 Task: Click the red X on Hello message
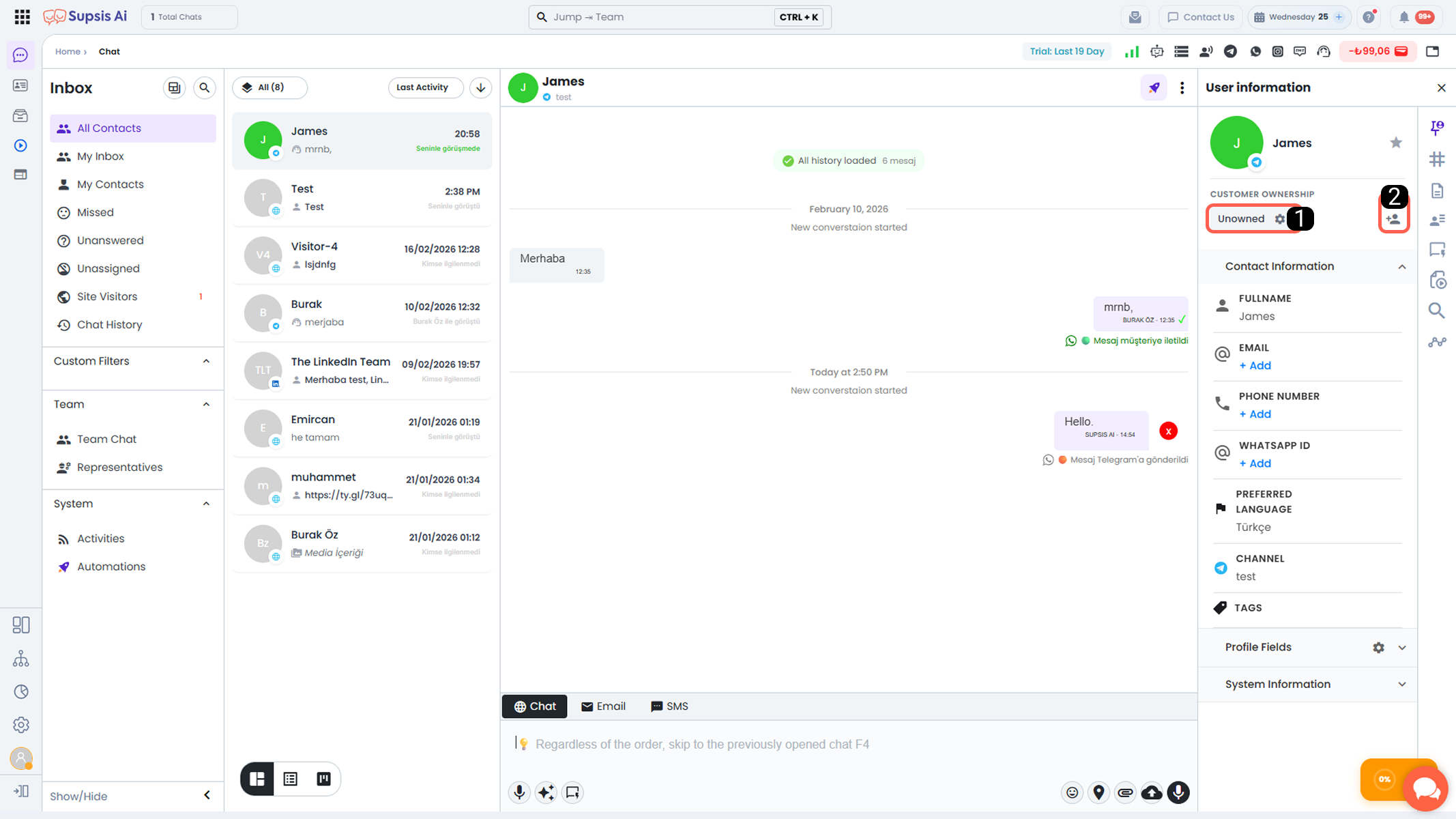click(x=1168, y=431)
